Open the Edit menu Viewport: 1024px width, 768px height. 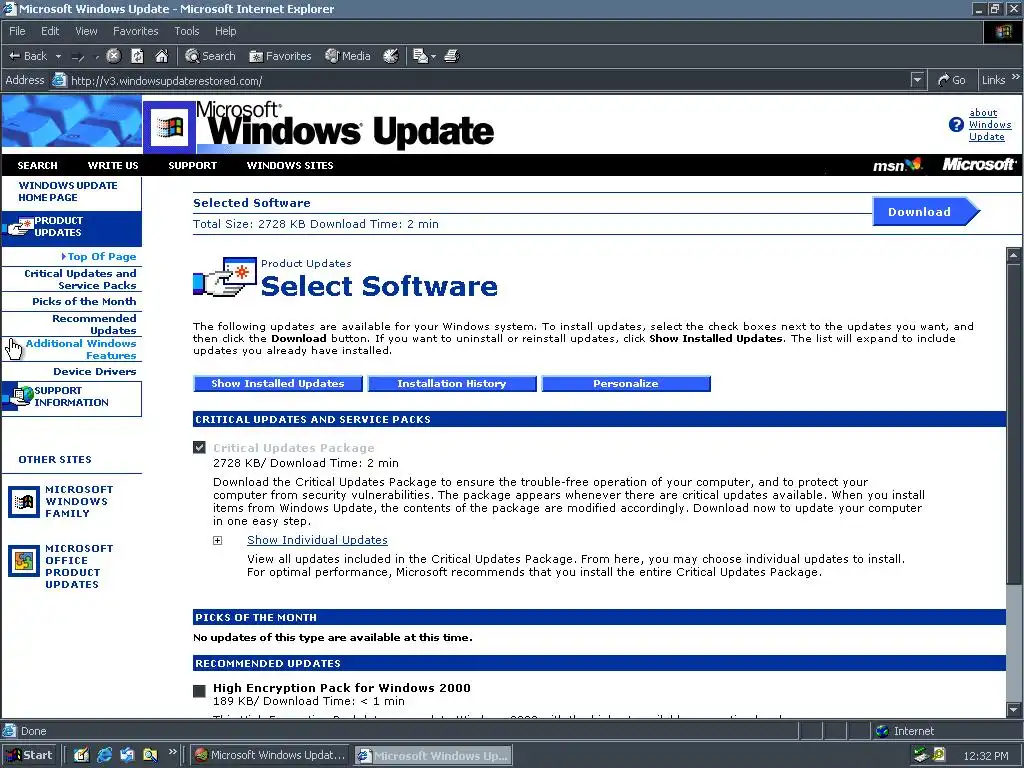tap(50, 31)
